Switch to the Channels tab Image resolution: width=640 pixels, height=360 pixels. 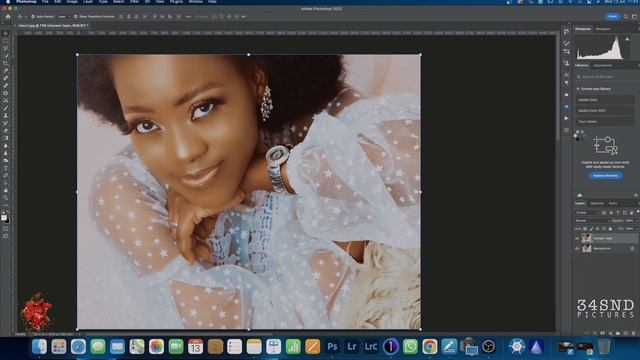click(597, 203)
